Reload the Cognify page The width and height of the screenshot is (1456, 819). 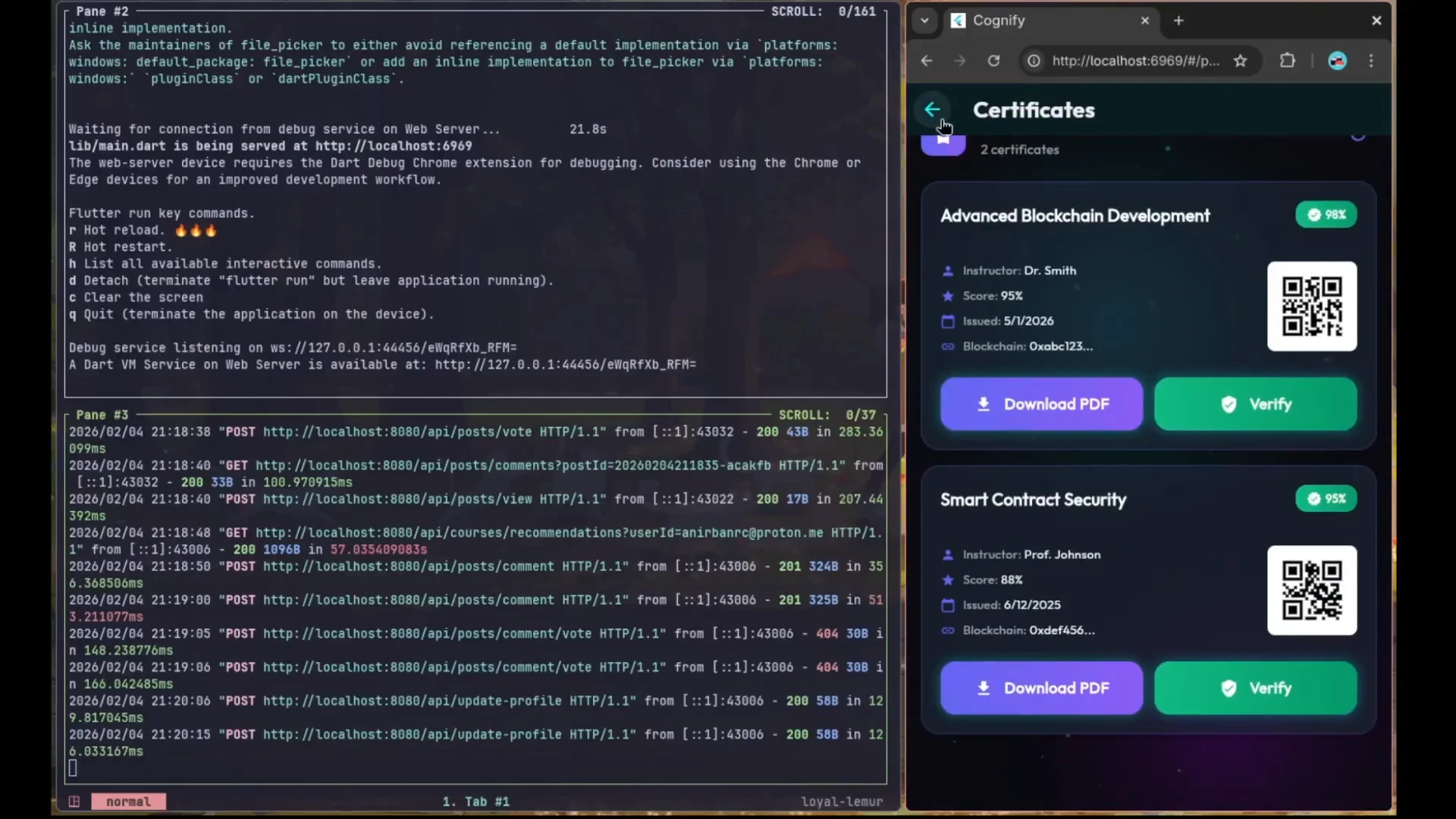tap(993, 61)
